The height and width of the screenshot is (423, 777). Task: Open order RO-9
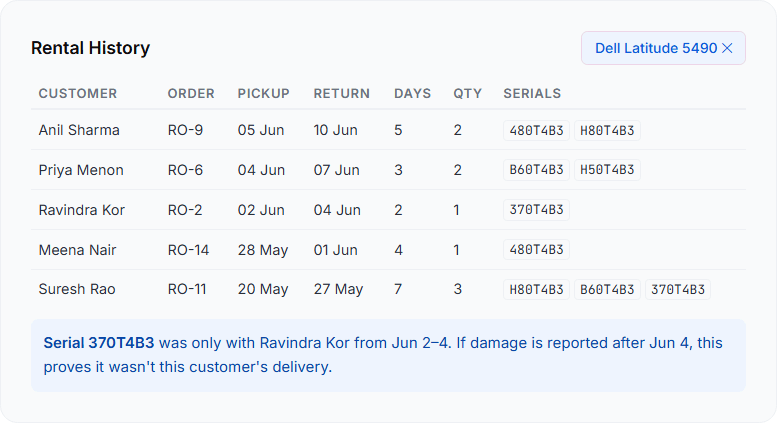coord(185,130)
